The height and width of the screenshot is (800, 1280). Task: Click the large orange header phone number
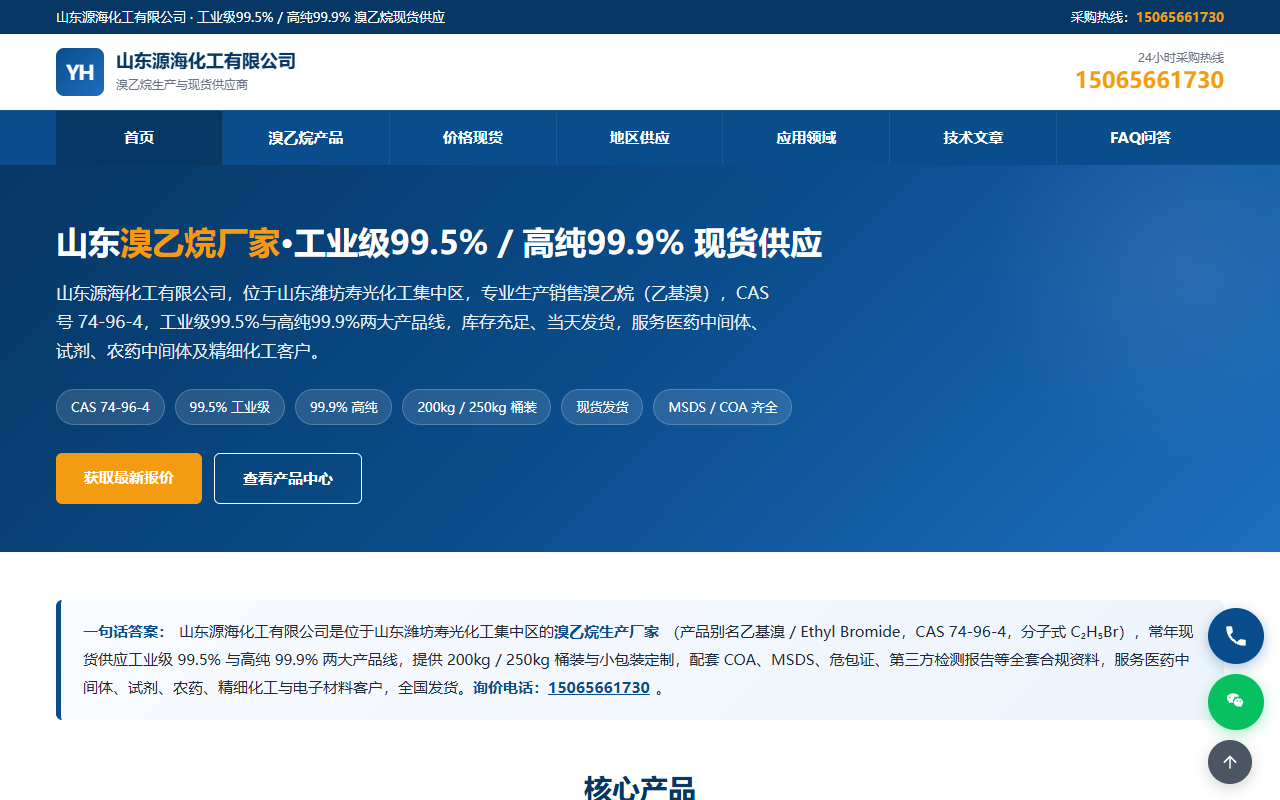click(1149, 80)
